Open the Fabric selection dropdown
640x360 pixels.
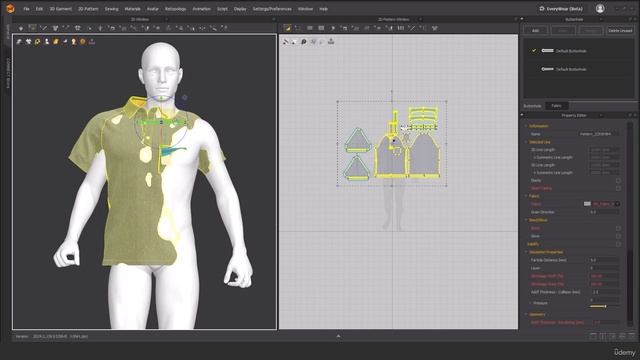click(x=617, y=204)
